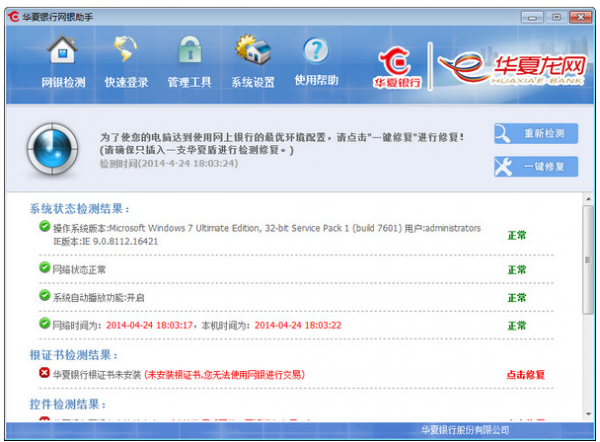The height and width of the screenshot is (442, 600).
Task: Click green check beside 网络时间为 row
Action: (44, 323)
